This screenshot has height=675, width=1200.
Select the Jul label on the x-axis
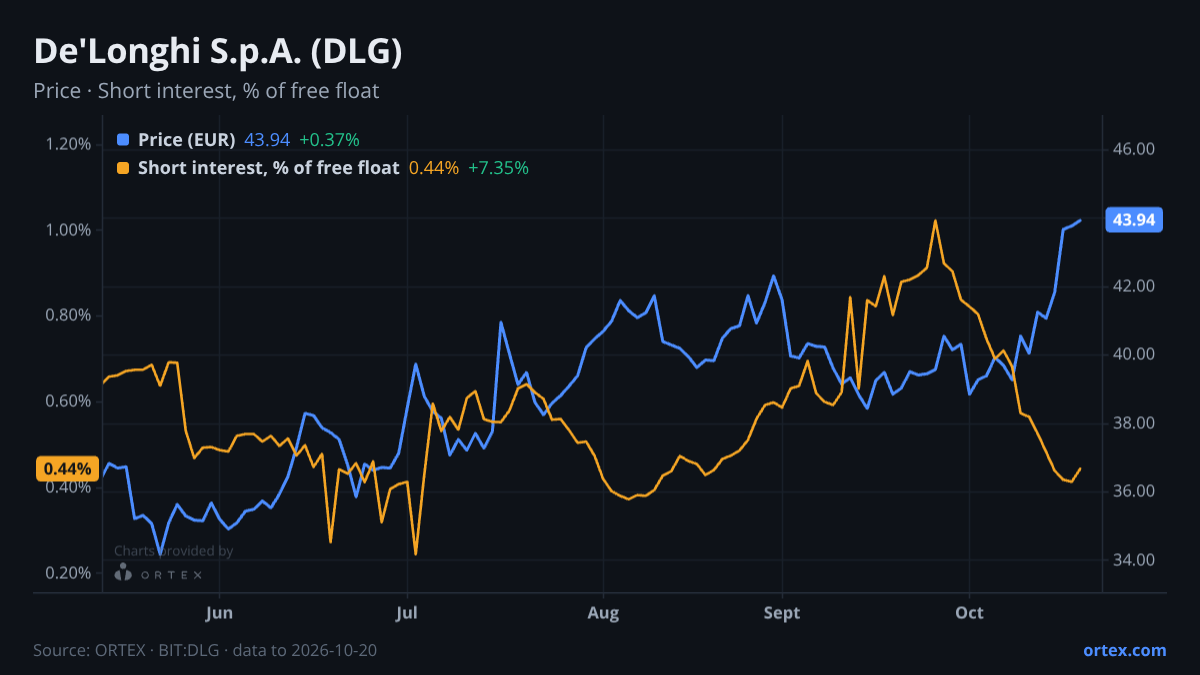407,613
